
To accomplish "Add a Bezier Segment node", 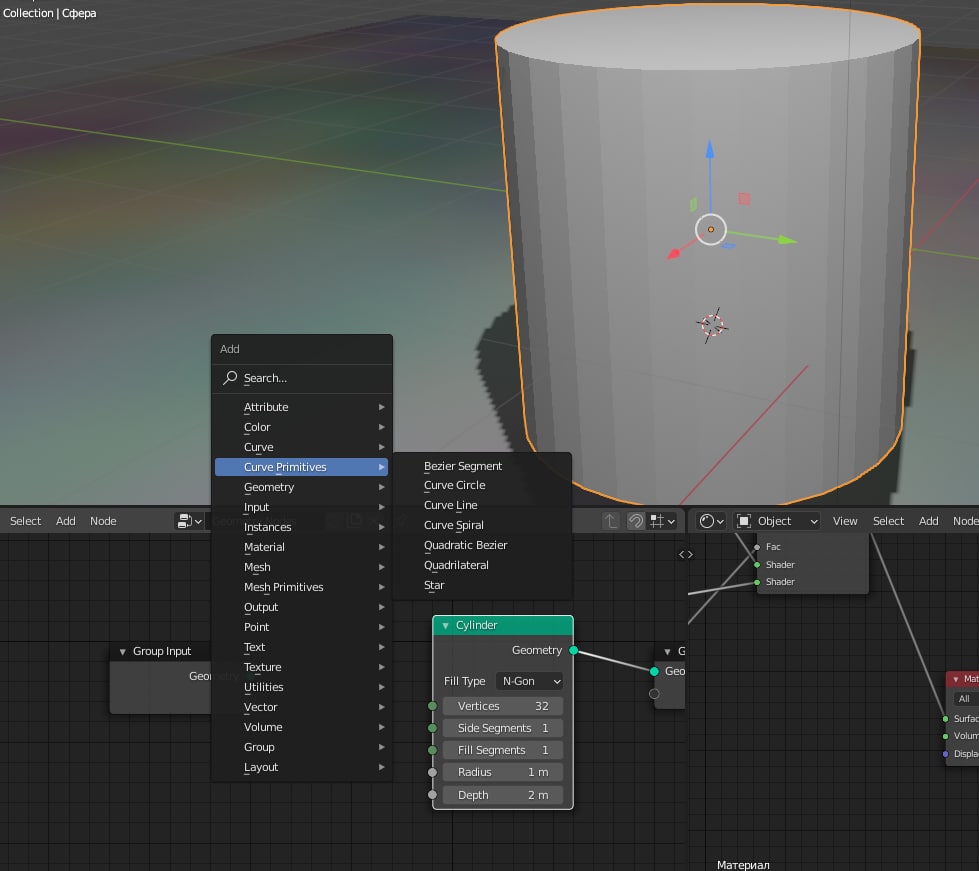I will 482,466.
